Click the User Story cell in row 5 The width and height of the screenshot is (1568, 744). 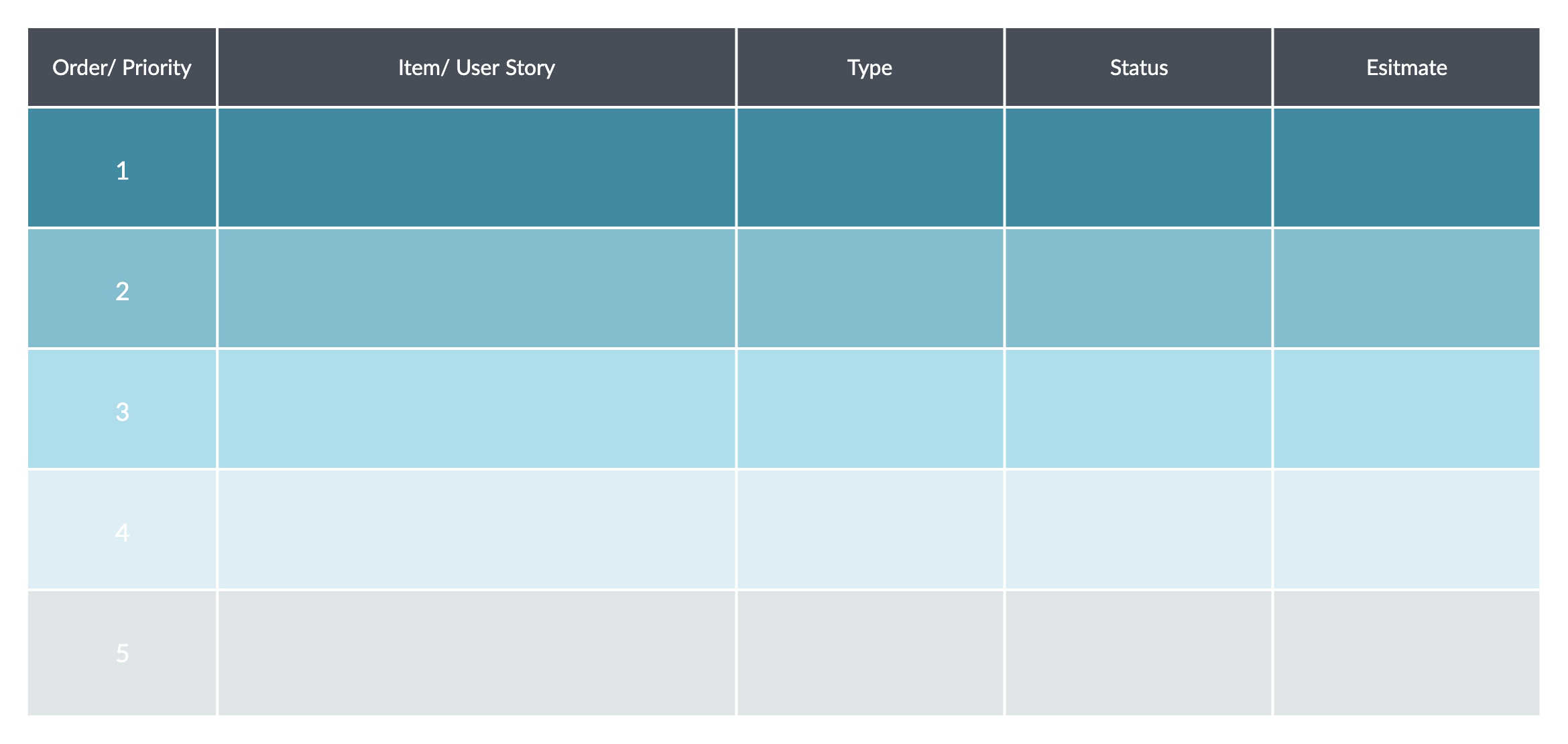tap(477, 653)
